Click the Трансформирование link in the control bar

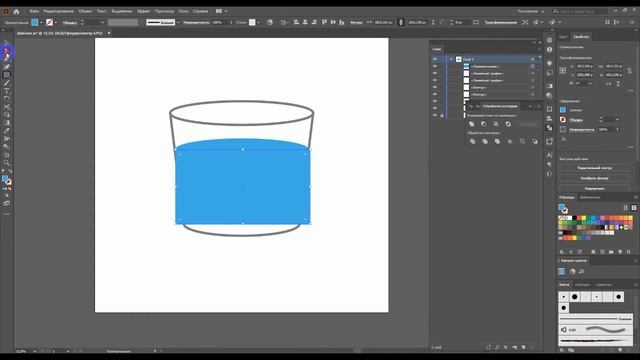click(x=500, y=22)
